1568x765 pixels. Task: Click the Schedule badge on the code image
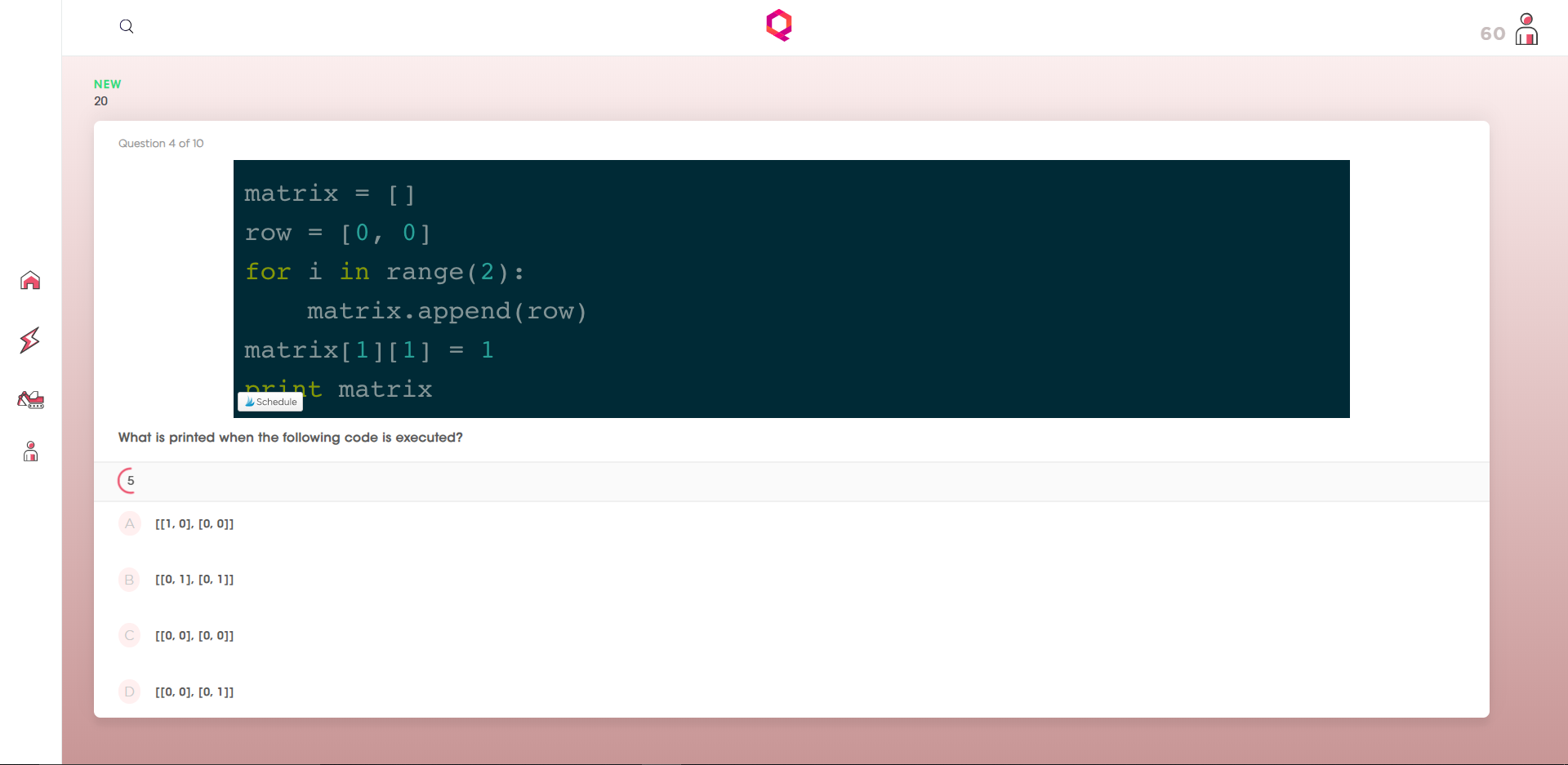tap(270, 402)
